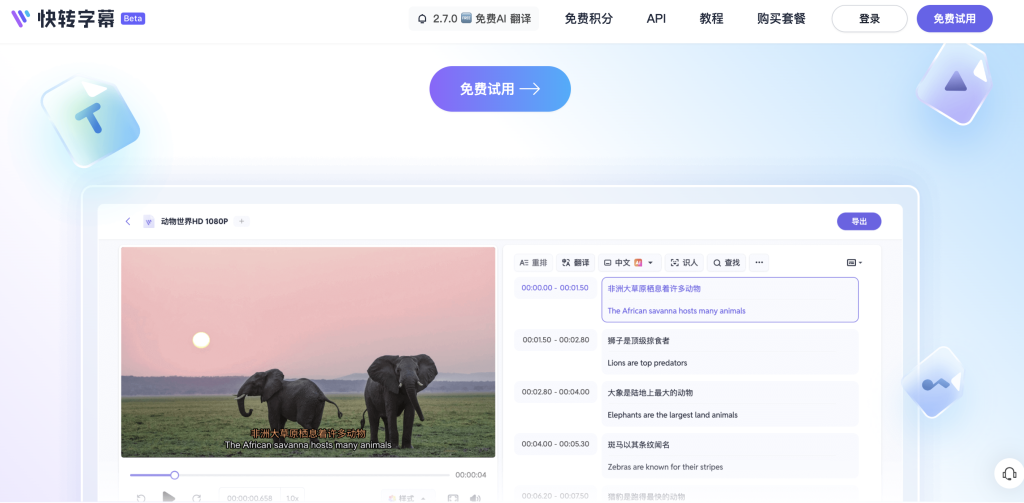Image resolution: width=1024 pixels, height=503 pixels.
Task: Click the 翻译 translate tool
Action: pyautogui.click(x=575, y=263)
